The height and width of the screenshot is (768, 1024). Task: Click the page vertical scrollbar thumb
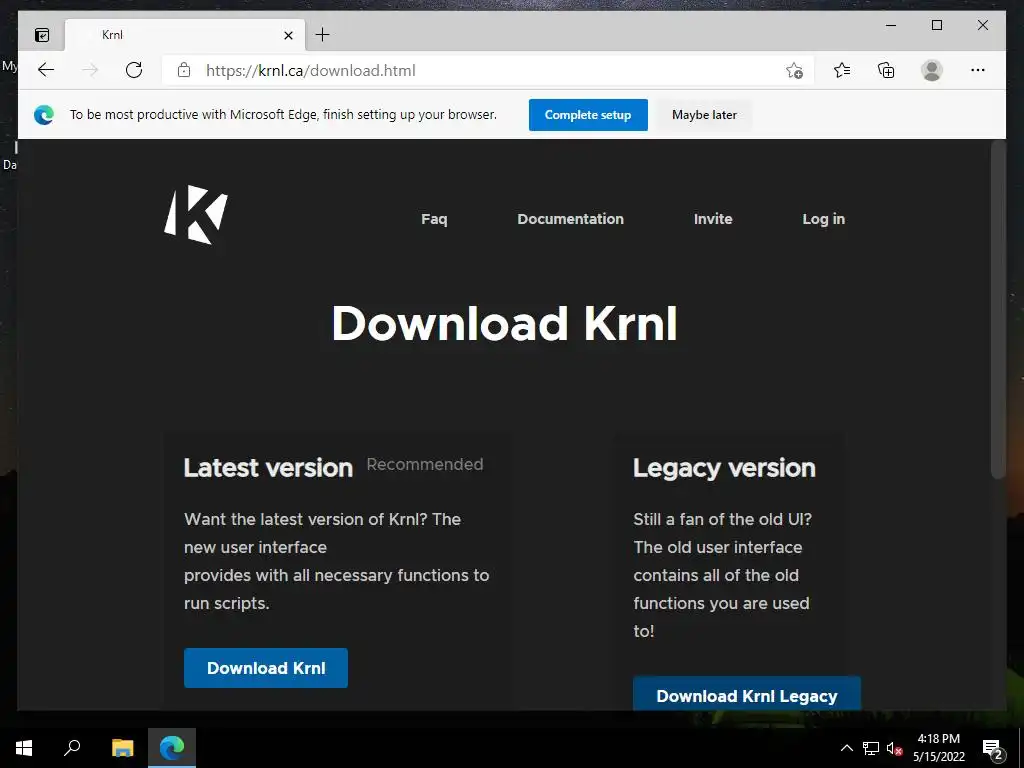(x=997, y=310)
